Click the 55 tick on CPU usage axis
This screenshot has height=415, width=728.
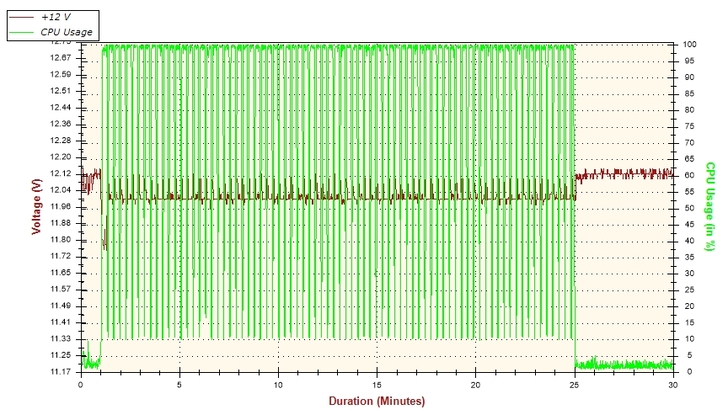[x=689, y=192]
